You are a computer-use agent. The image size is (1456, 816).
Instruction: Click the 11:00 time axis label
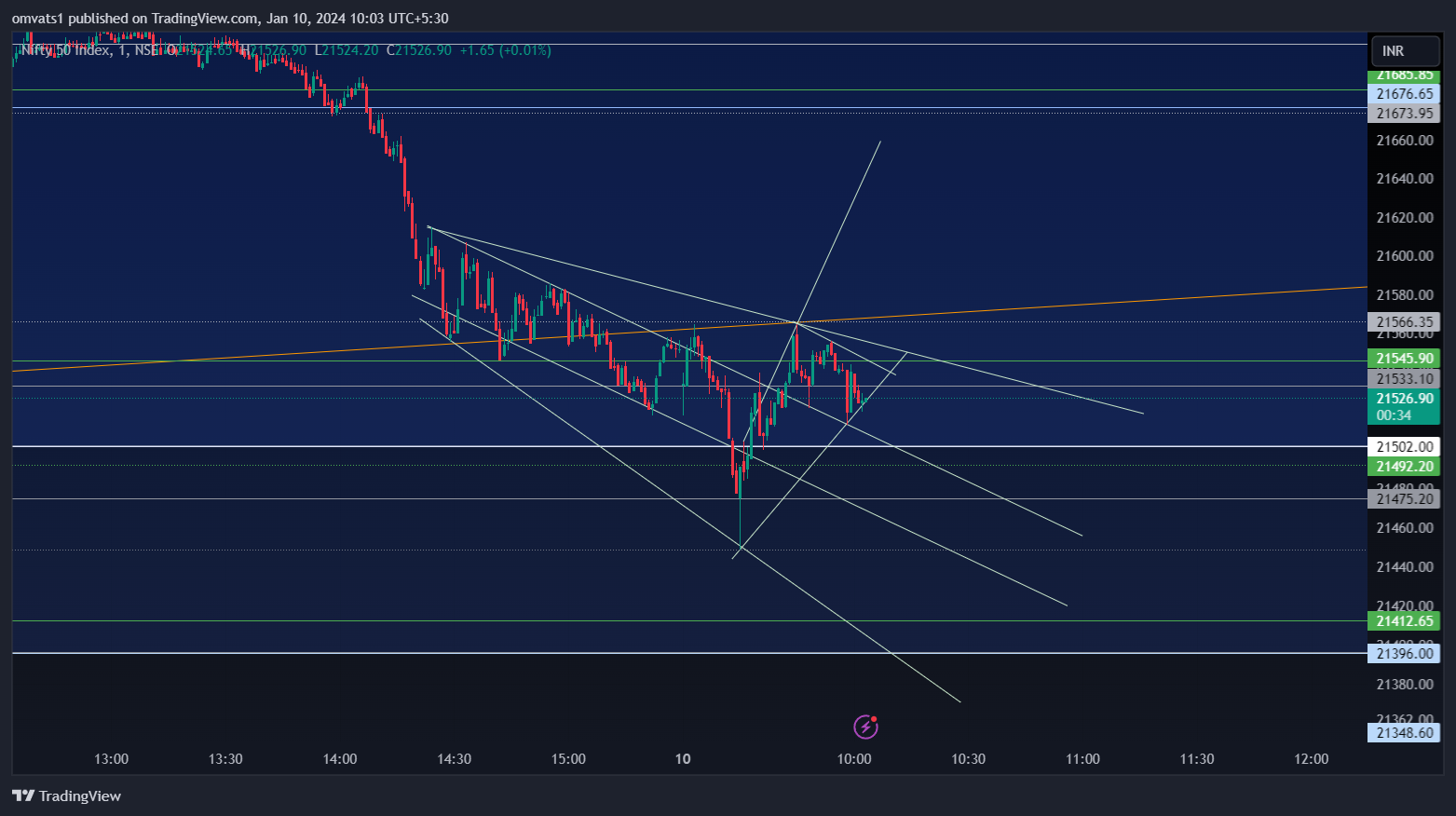(x=1082, y=759)
